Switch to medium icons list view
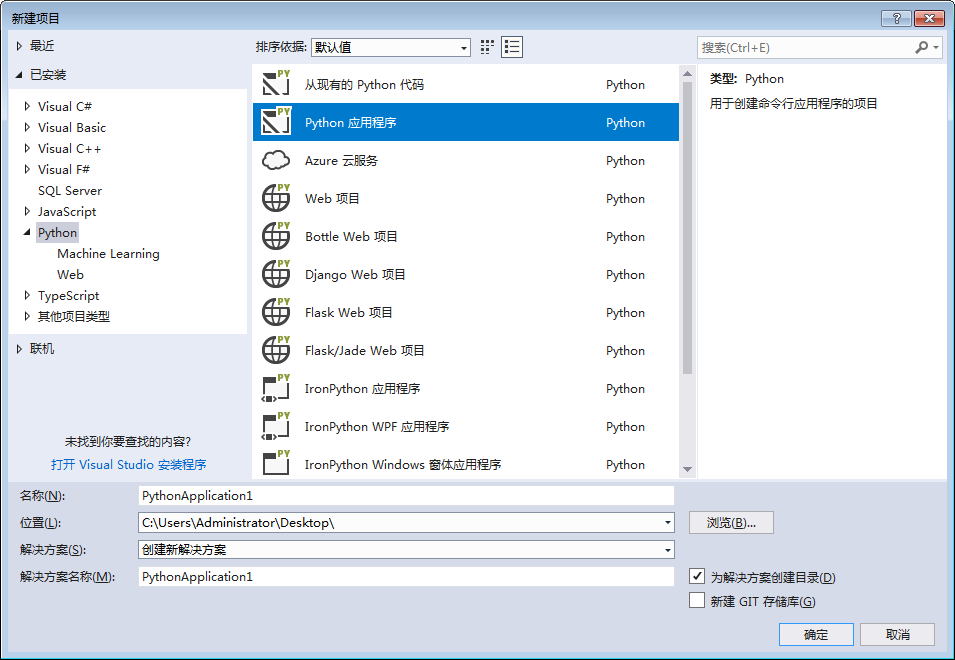The width and height of the screenshot is (955, 660). [x=512, y=47]
